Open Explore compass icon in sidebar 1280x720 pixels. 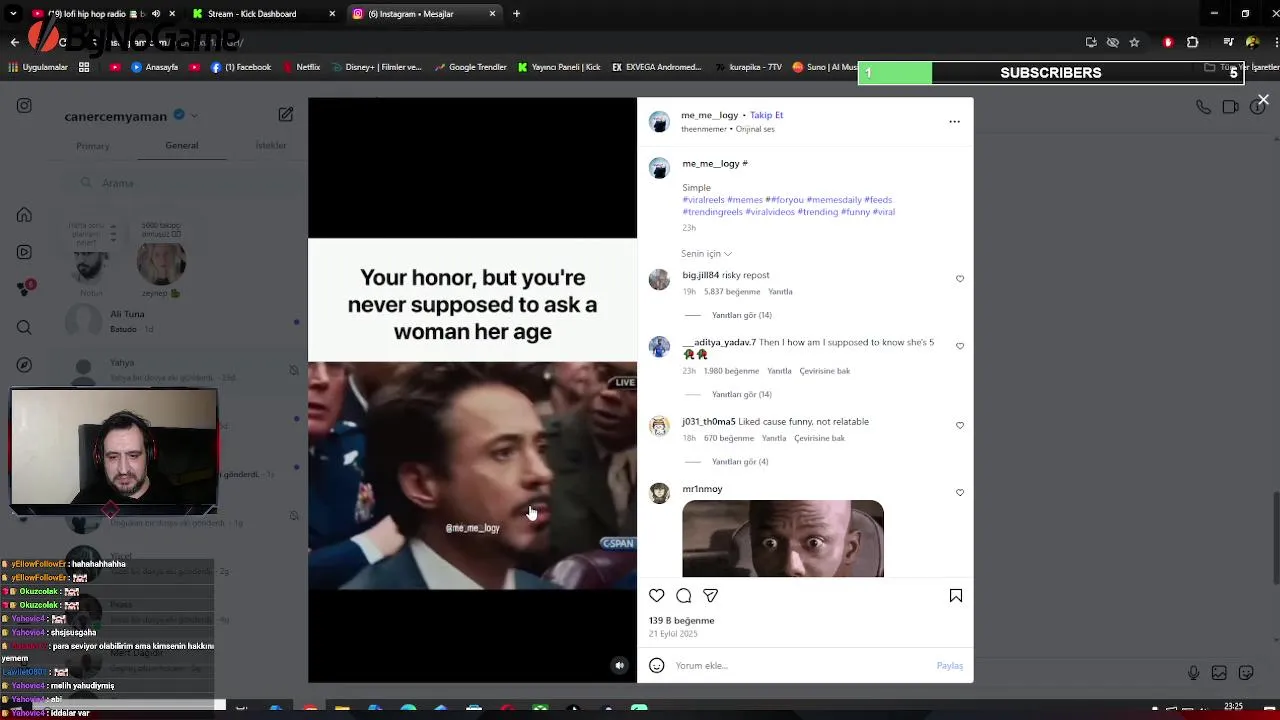(x=24, y=365)
